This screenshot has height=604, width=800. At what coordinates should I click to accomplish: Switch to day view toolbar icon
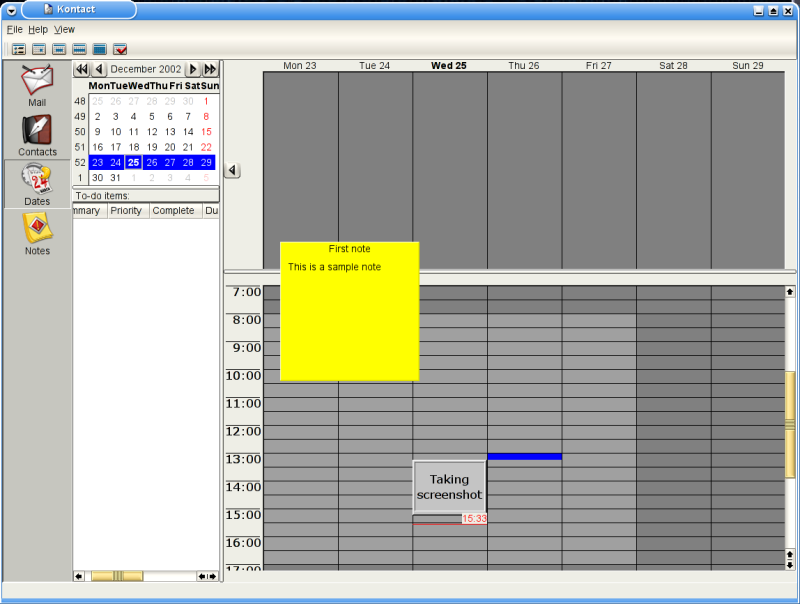click(39, 49)
